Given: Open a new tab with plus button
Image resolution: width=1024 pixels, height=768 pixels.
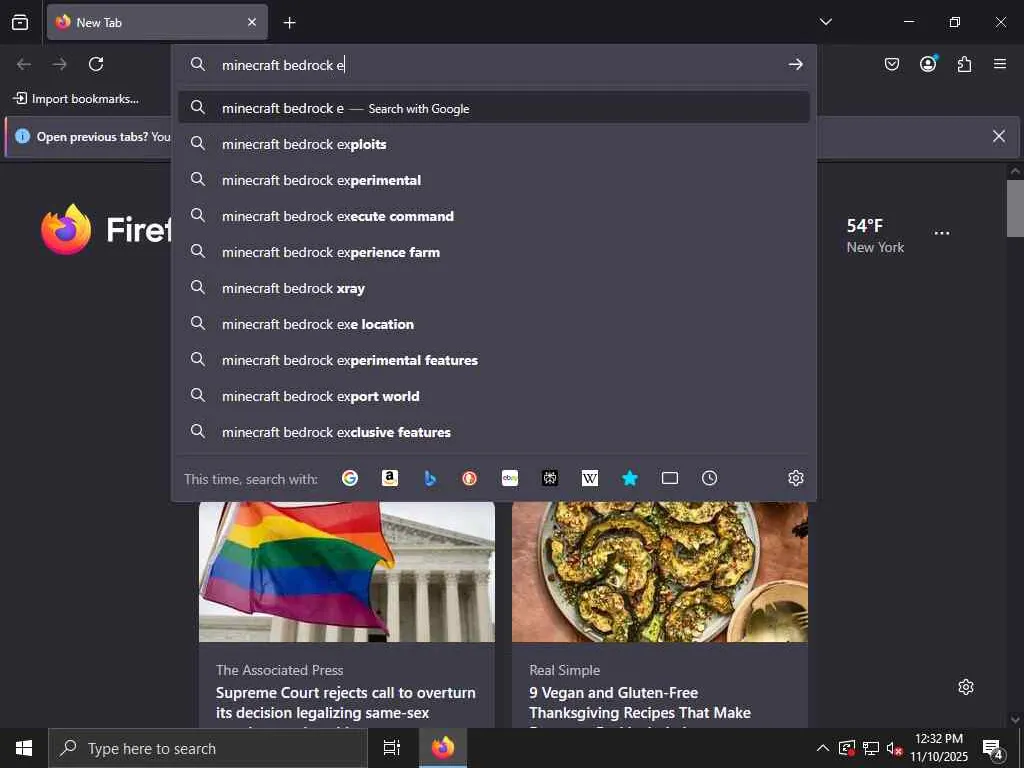Looking at the screenshot, I should 289,23.
